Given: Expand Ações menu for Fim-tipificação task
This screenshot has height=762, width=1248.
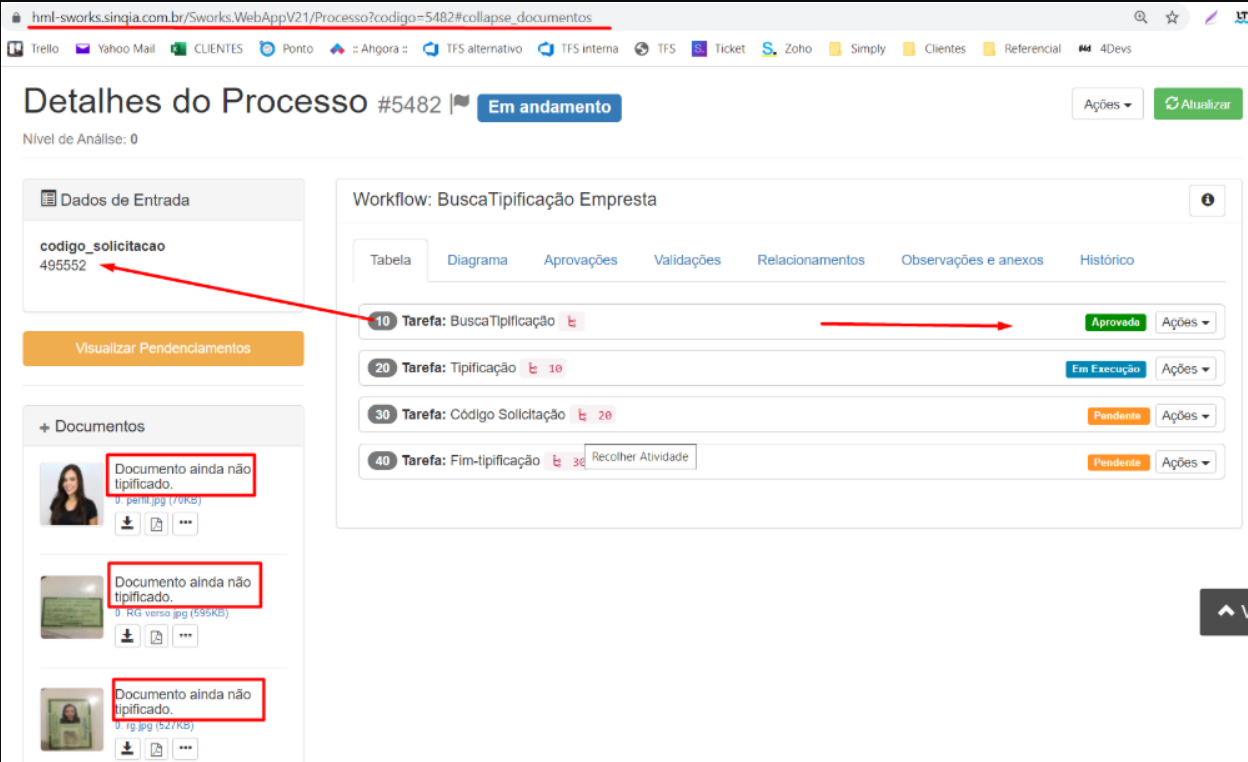Looking at the screenshot, I should 1185,462.
